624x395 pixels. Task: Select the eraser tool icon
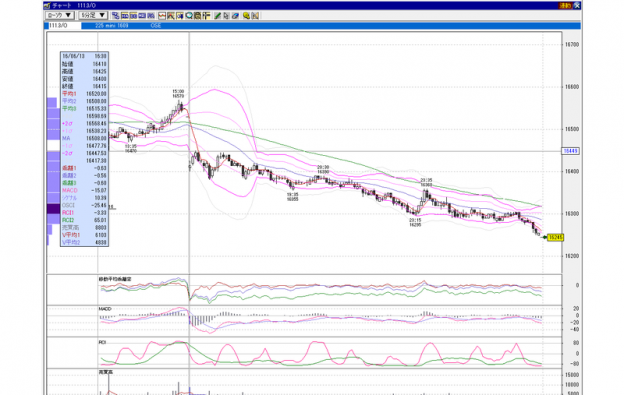coord(235,16)
